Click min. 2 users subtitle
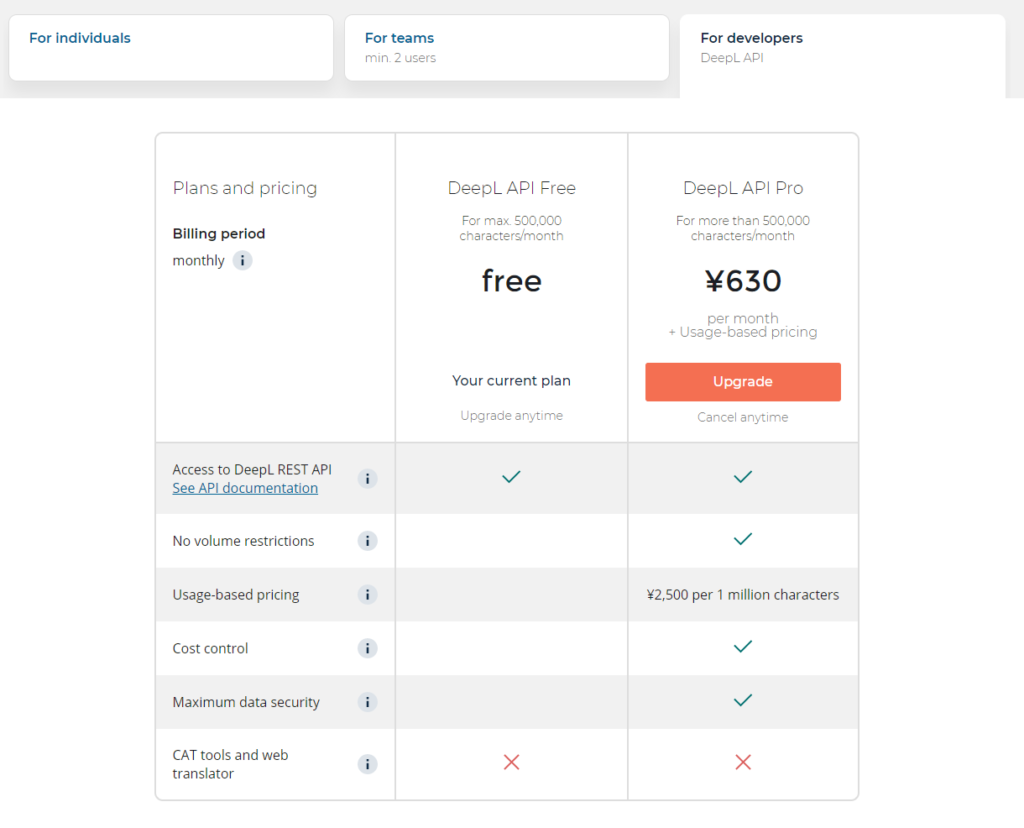1024x828 pixels. pyautogui.click(x=400, y=58)
